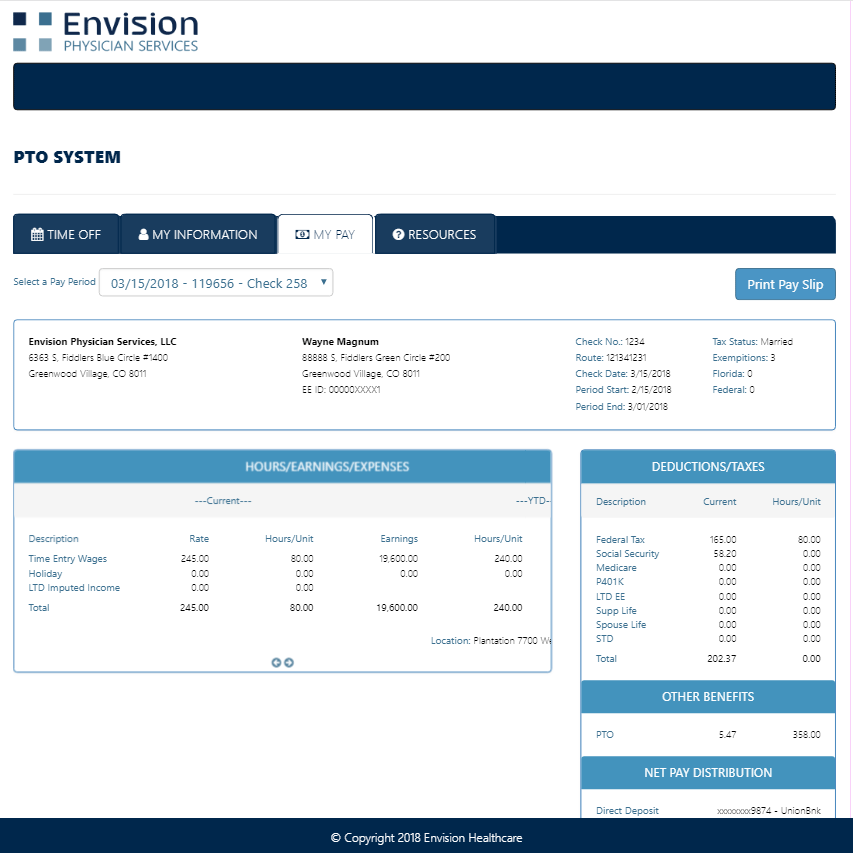
Task: Click the Supp Life deduction label
Action: click(616, 611)
